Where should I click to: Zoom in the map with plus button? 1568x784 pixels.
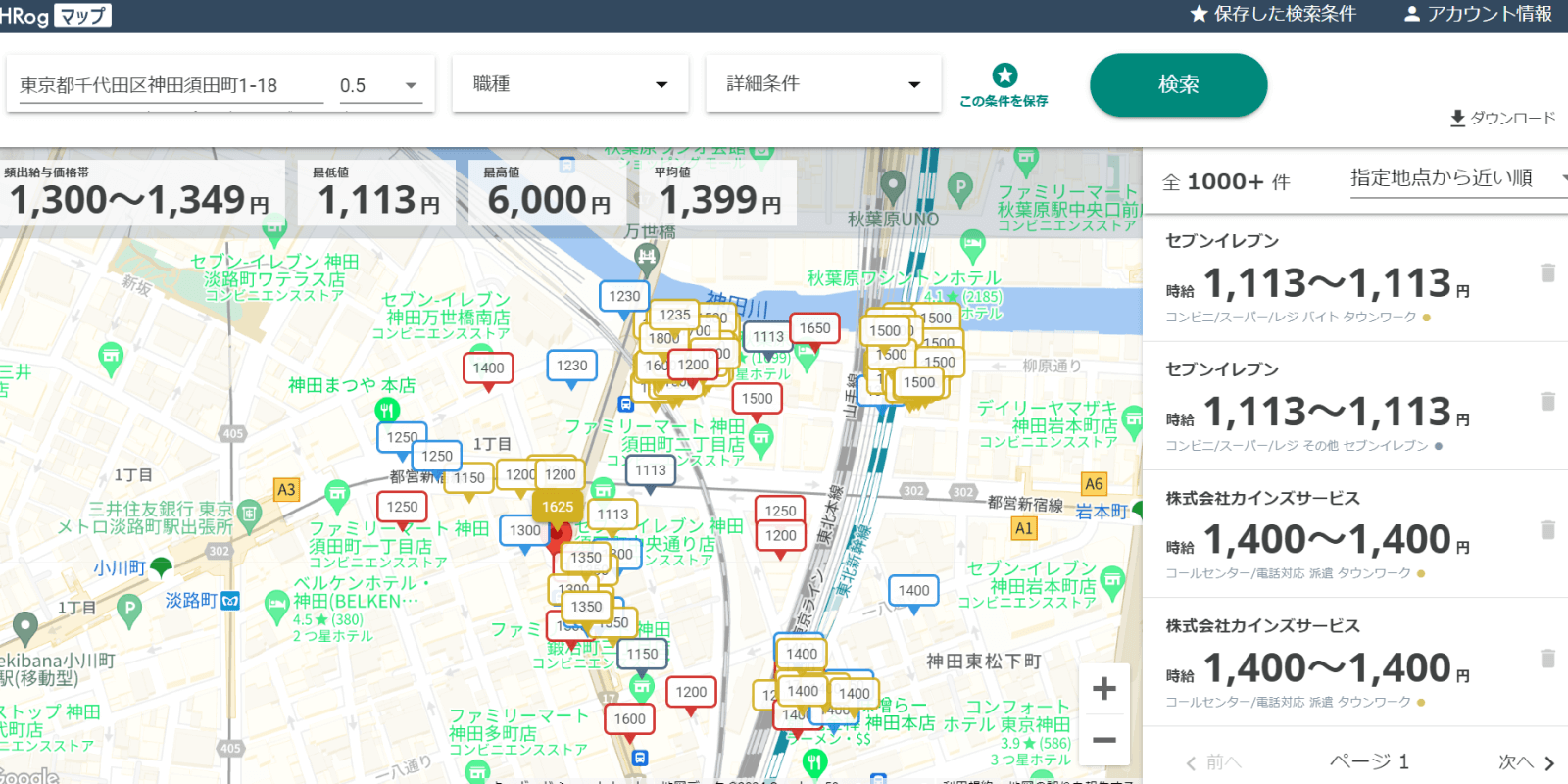click(x=1104, y=689)
